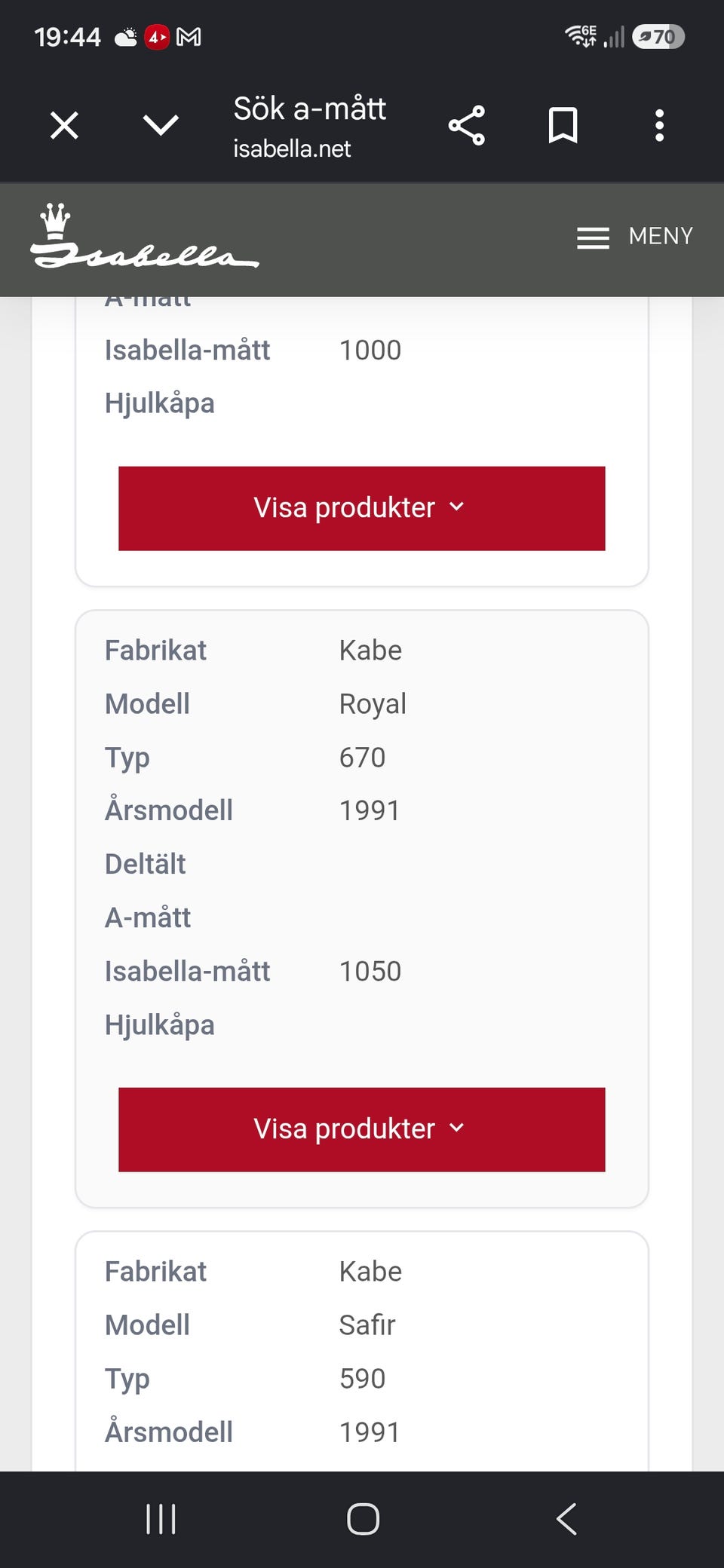Open the MENY navigation label
Image resolution: width=724 pixels, height=1568 pixels.
click(661, 236)
